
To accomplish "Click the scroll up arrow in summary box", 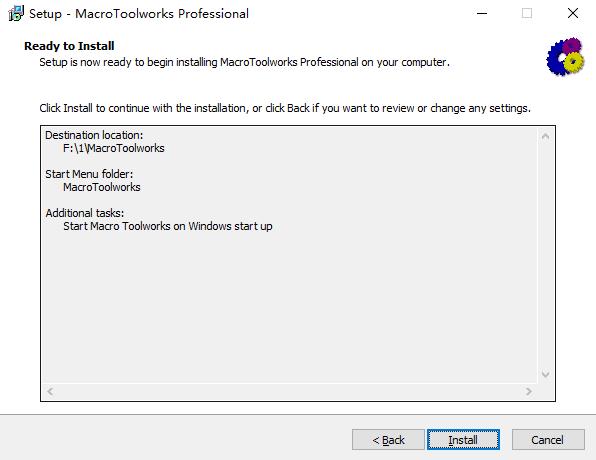I will click(545, 136).
